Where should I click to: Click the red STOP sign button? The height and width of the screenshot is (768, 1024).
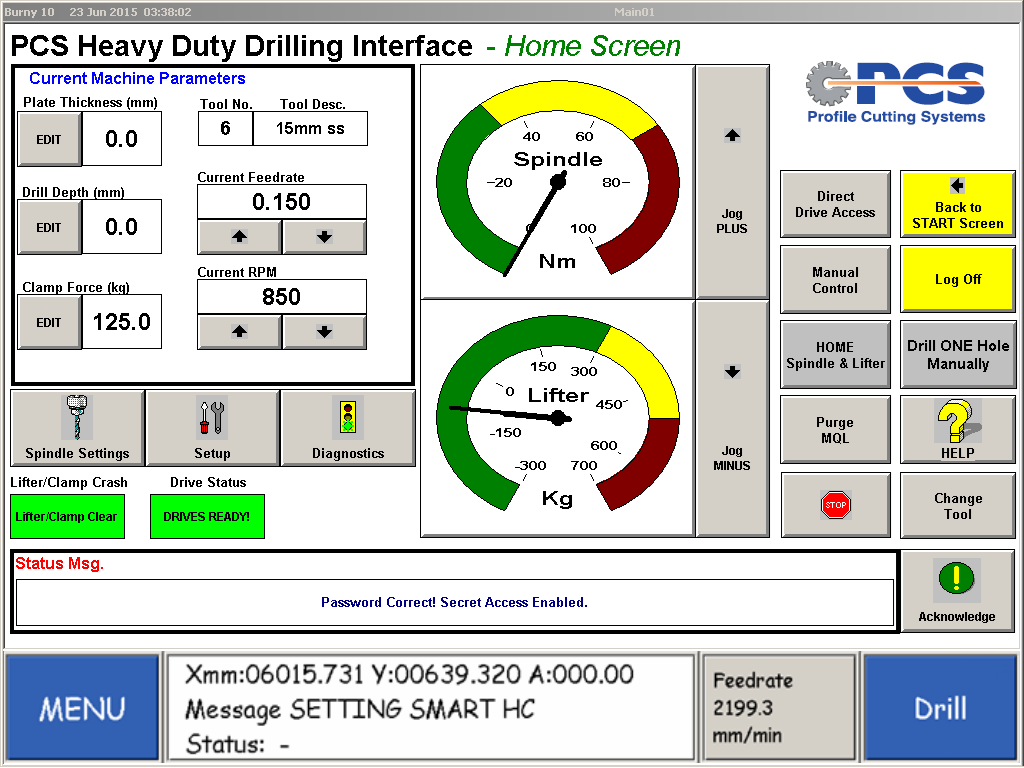click(x=835, y=505)
